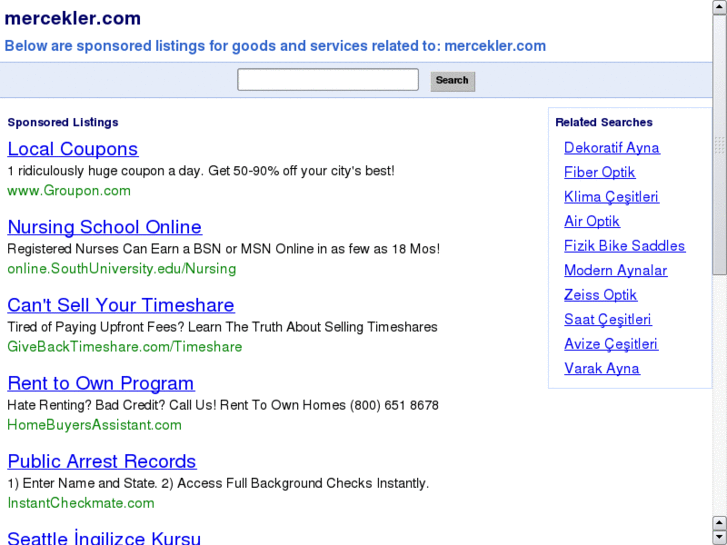Click the scrollbar down arrow at bottom
The width and height of the screenshot is (727, 545).
720,537
